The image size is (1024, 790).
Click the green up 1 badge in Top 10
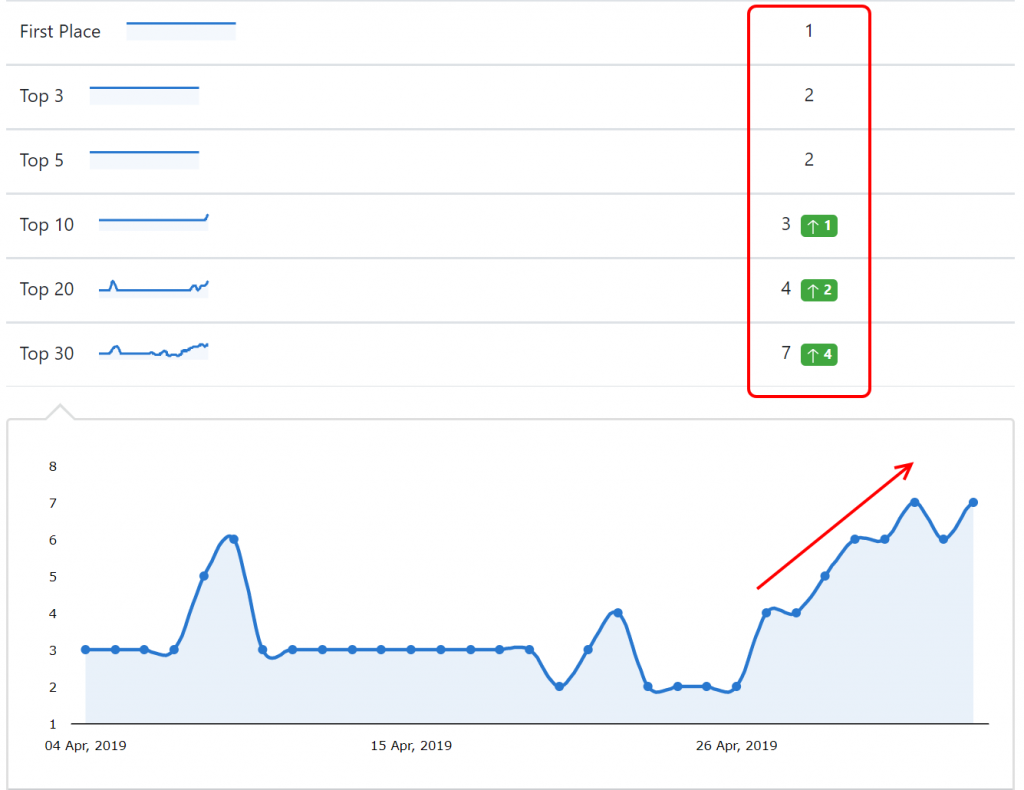point(820,226)
